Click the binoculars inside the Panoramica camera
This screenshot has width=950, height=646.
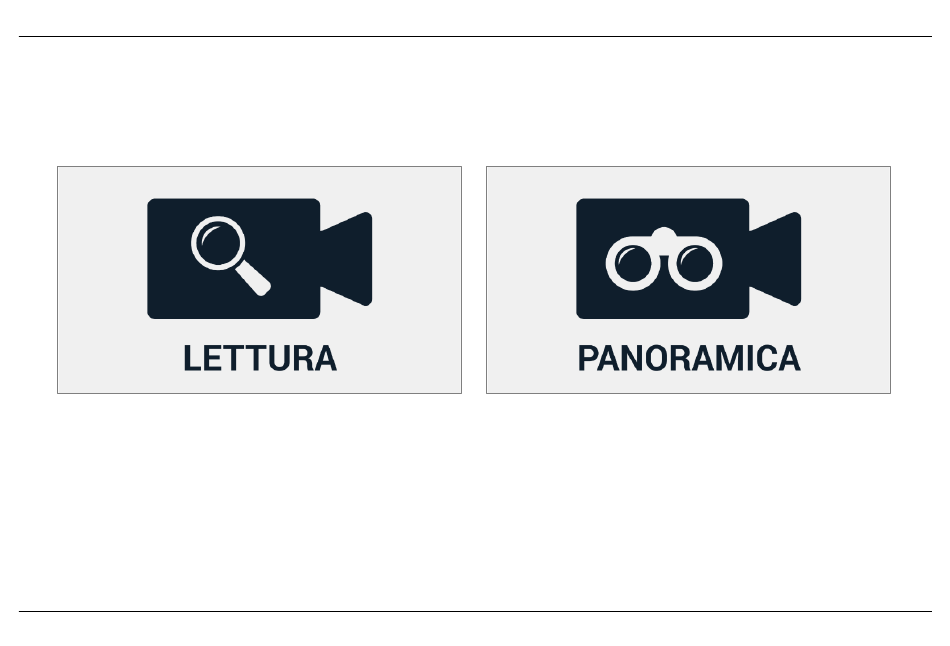pyautogui.click(x=663, y=259)
